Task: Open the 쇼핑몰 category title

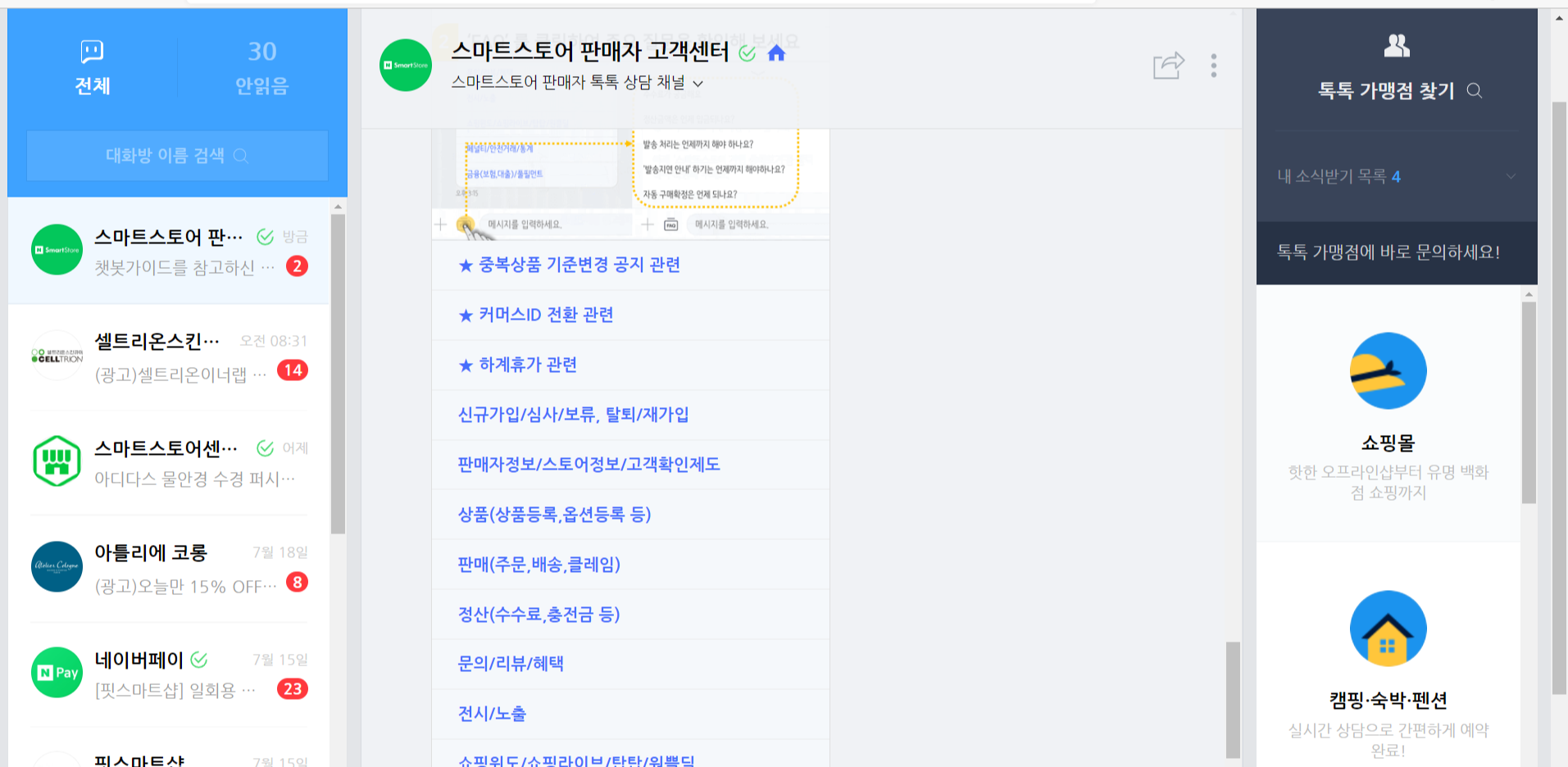Action: coord(1388,443)
